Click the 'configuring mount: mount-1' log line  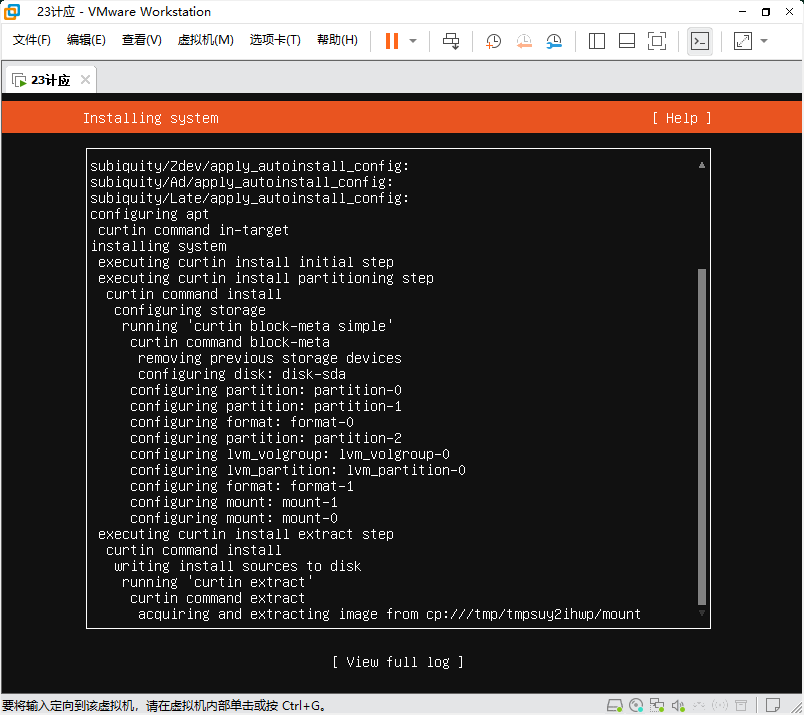click(x=233, y=502)
